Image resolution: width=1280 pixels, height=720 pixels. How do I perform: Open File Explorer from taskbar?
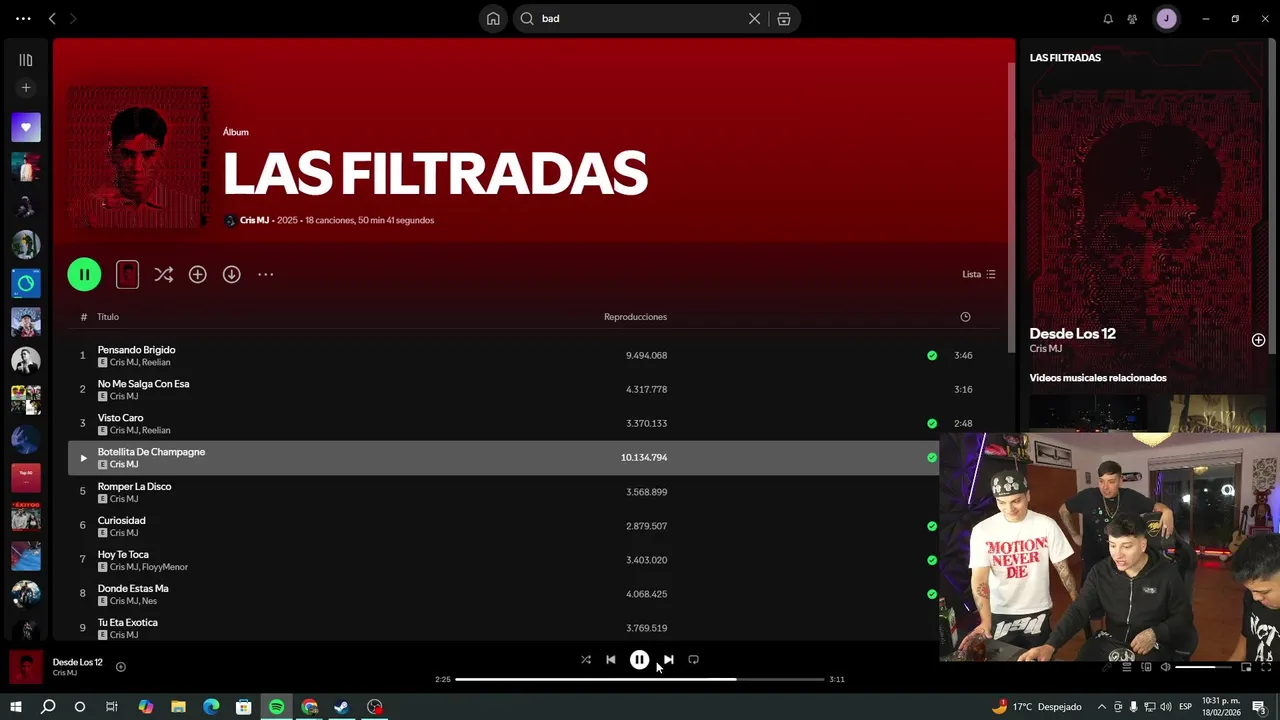(x=178, y=707)
